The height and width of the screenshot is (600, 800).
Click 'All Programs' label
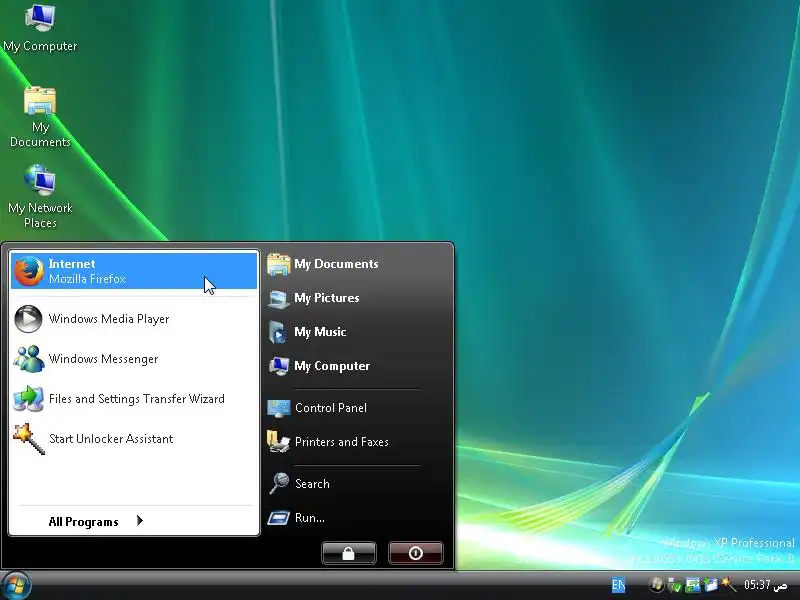pyautogui.click(x=83, y=521)
